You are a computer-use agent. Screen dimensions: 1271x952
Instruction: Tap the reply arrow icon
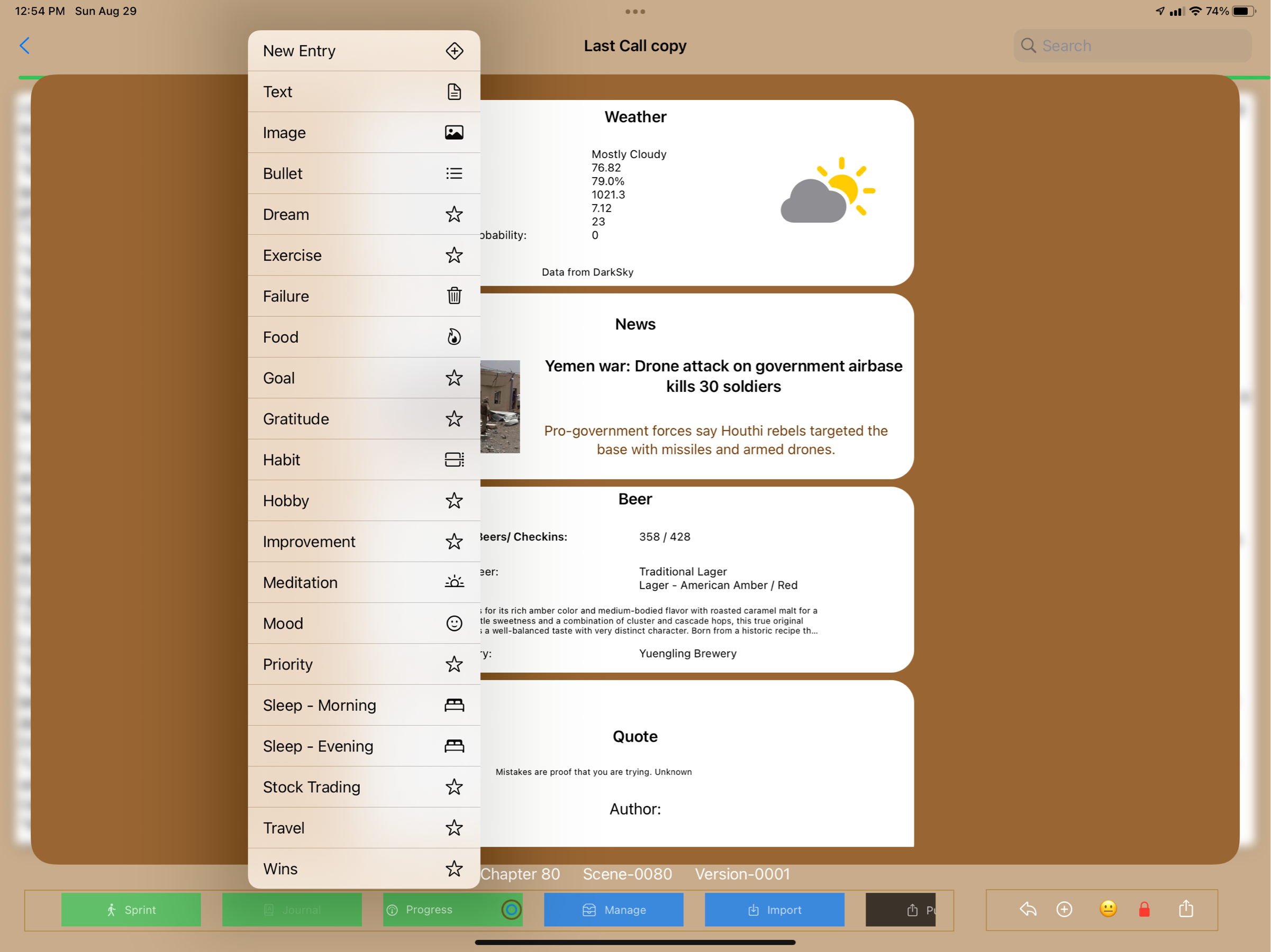(1028, 909)
